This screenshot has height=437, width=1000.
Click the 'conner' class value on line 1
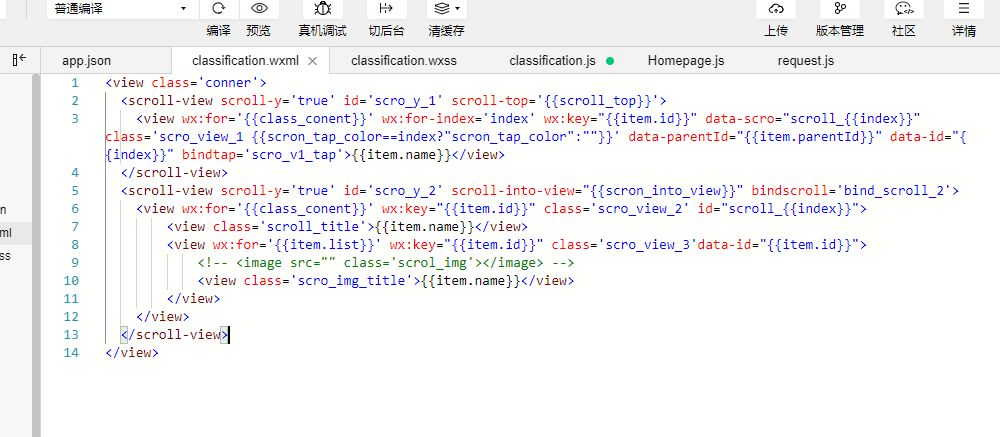tap(228, 83)
